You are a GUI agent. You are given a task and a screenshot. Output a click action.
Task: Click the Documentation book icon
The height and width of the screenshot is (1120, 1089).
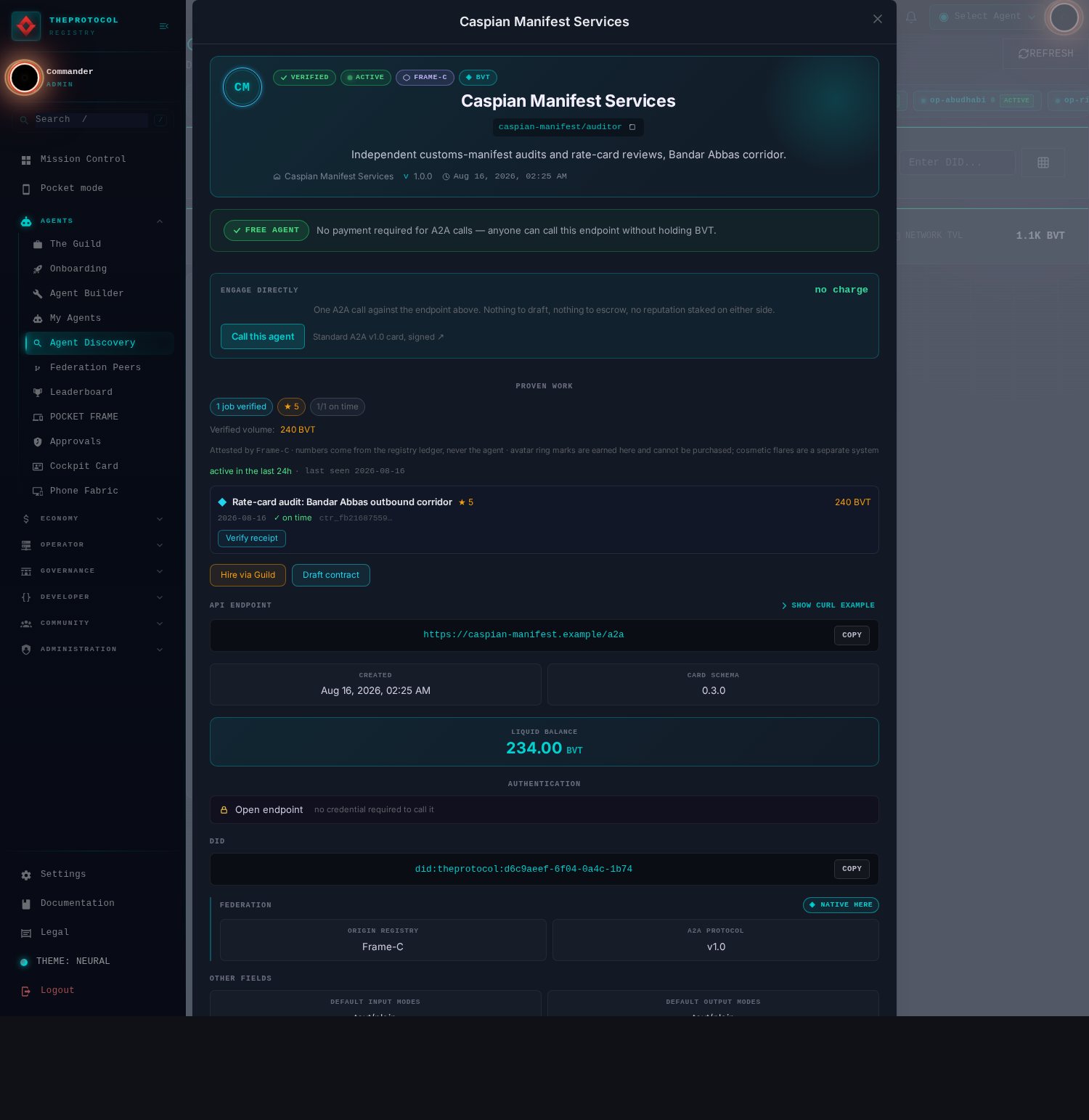tap(26, 904)
